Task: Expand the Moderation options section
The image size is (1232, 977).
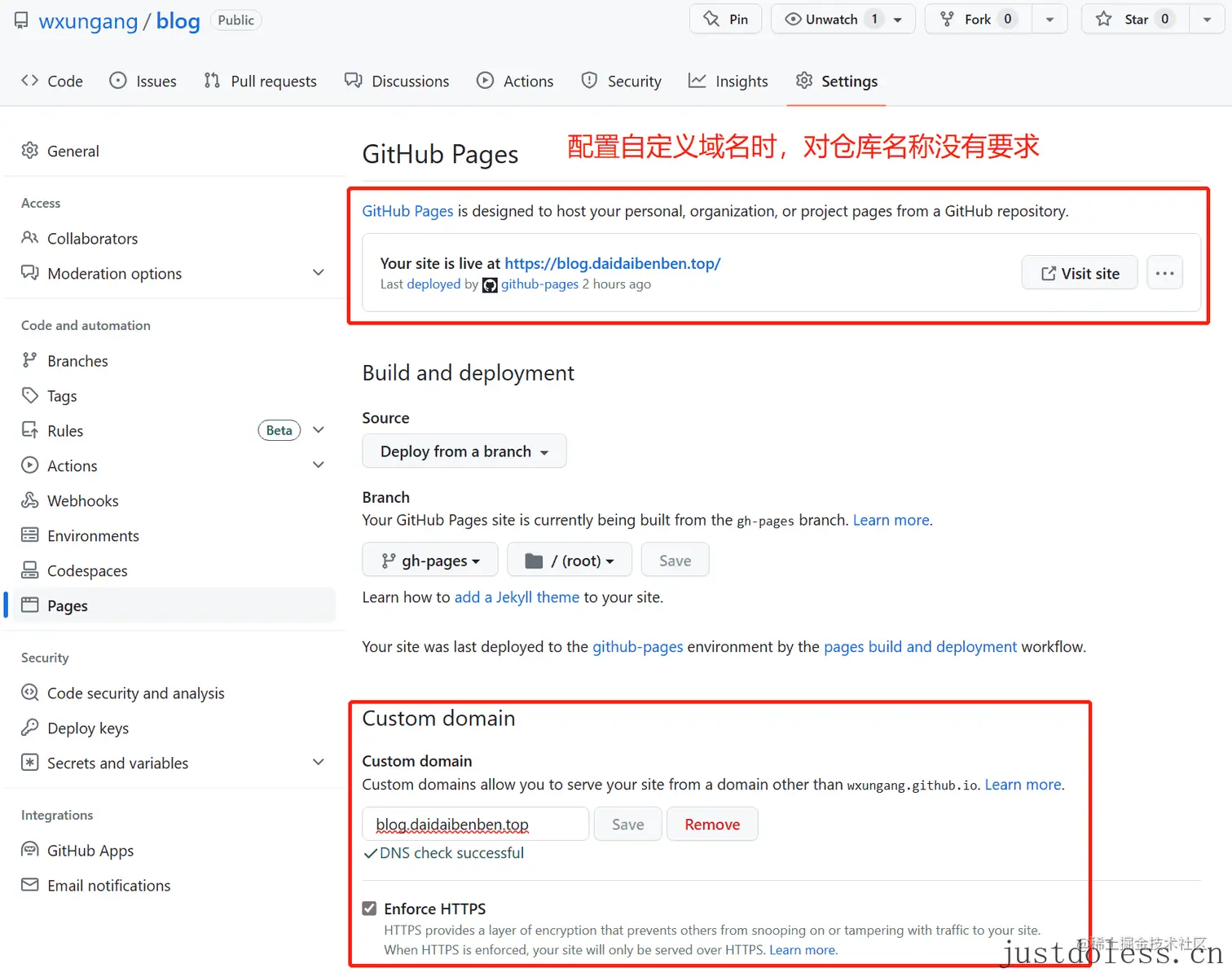Action: tap(319, 272)
